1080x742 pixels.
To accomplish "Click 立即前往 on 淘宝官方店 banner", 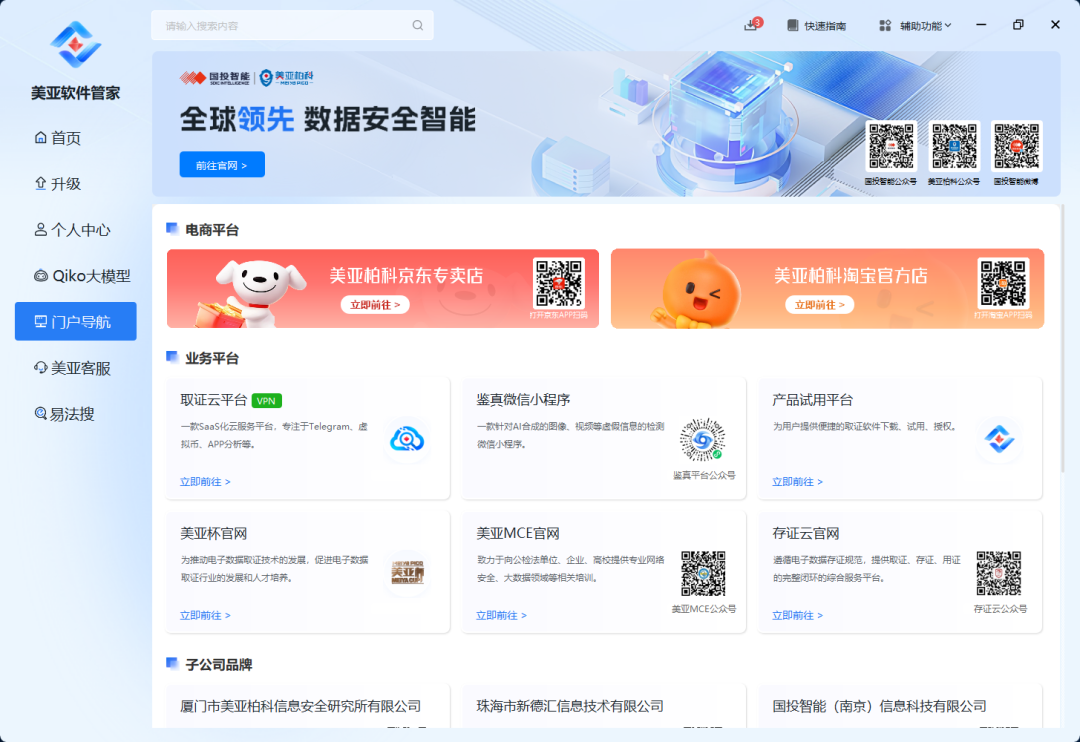I will pyautogui.click(x=820, y=305).
